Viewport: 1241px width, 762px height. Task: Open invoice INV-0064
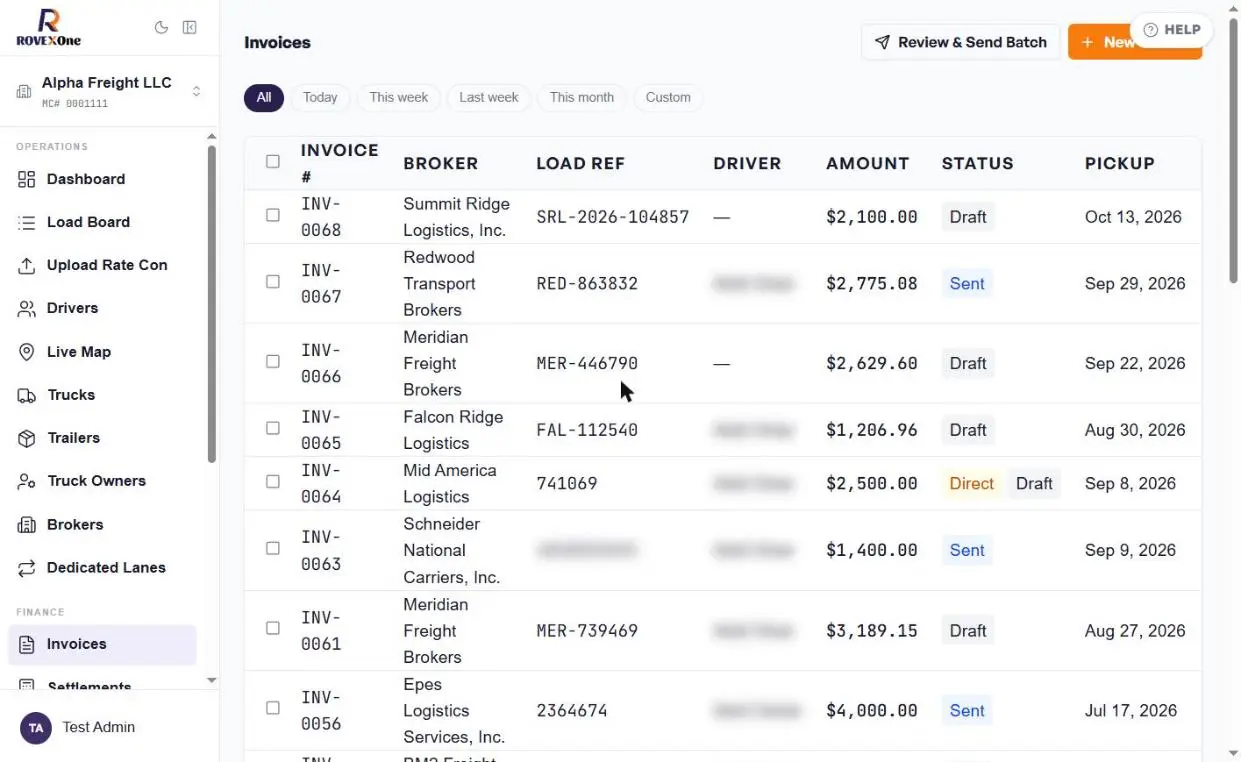(321, 483)
